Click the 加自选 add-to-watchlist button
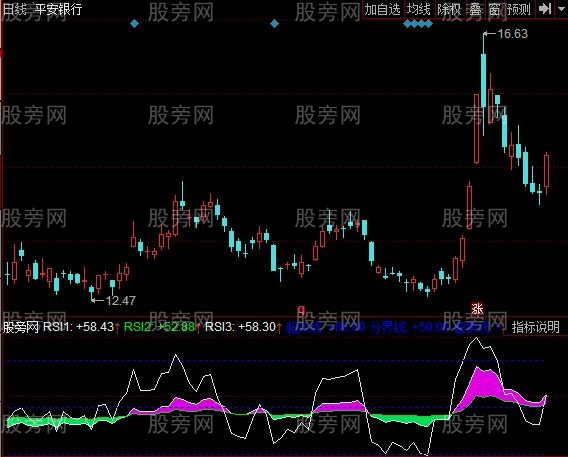 point(383,9)
